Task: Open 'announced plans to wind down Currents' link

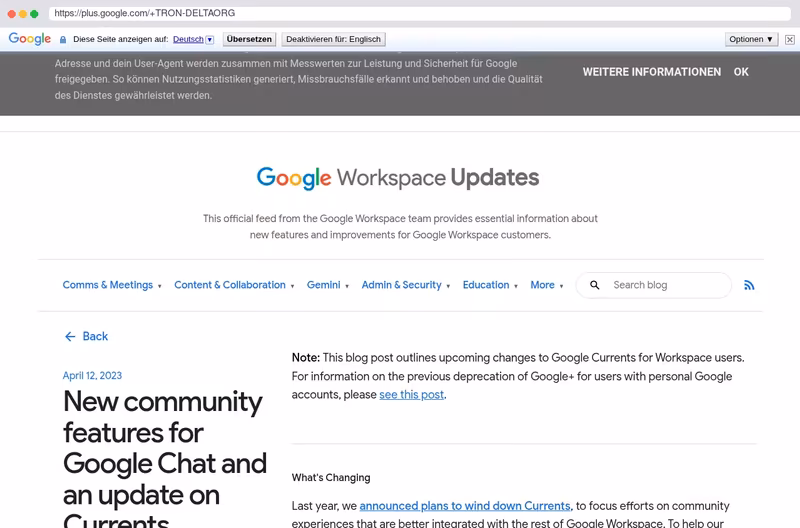Action: pyautogui.click(x=465, y=506)
